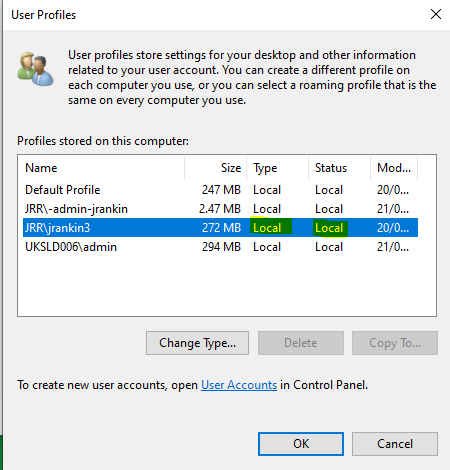
Task: Select the JRR\jrankin3 profile entry
Action: point(220,228)
